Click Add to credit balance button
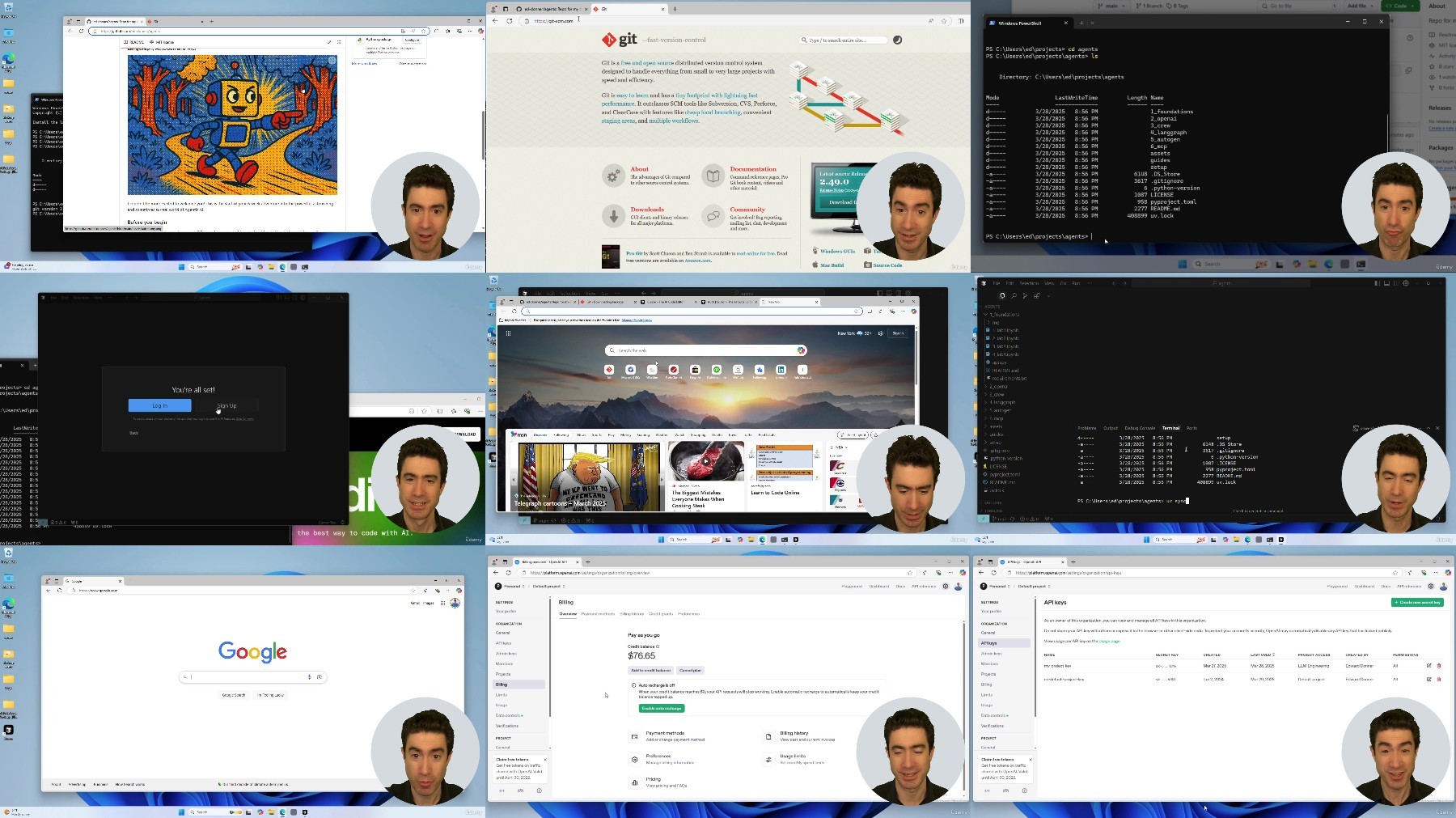The height and width of the screenshot is (818, 1456). (650, 670)
